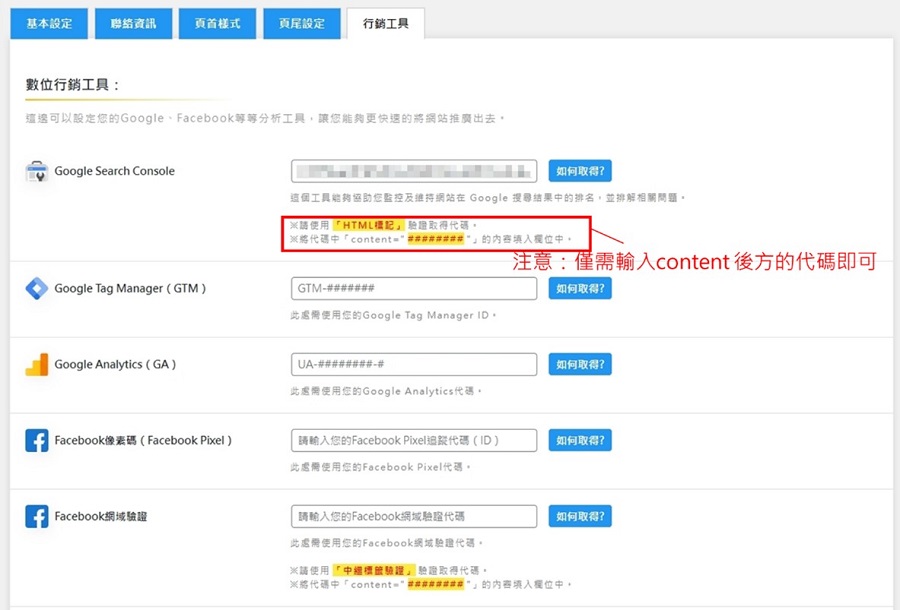The image size is (900, 610).
Task: Click the Facebook網域驗證 label text
Action: click(100, 516)
